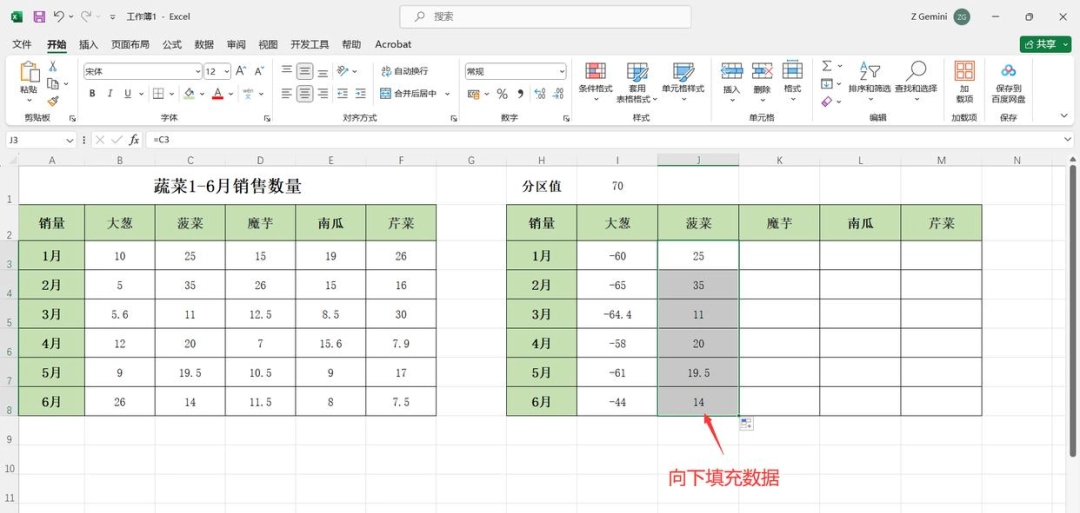Click the Format Painter brush icon
Image resolution: width=1080 pixels, height=513 pixels.
click(x=52, y=101)
